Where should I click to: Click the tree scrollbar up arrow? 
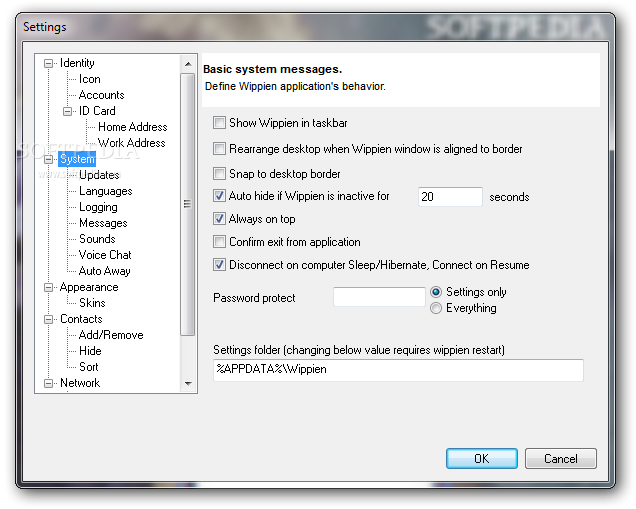pyautogui.click(x=188, y=64)
